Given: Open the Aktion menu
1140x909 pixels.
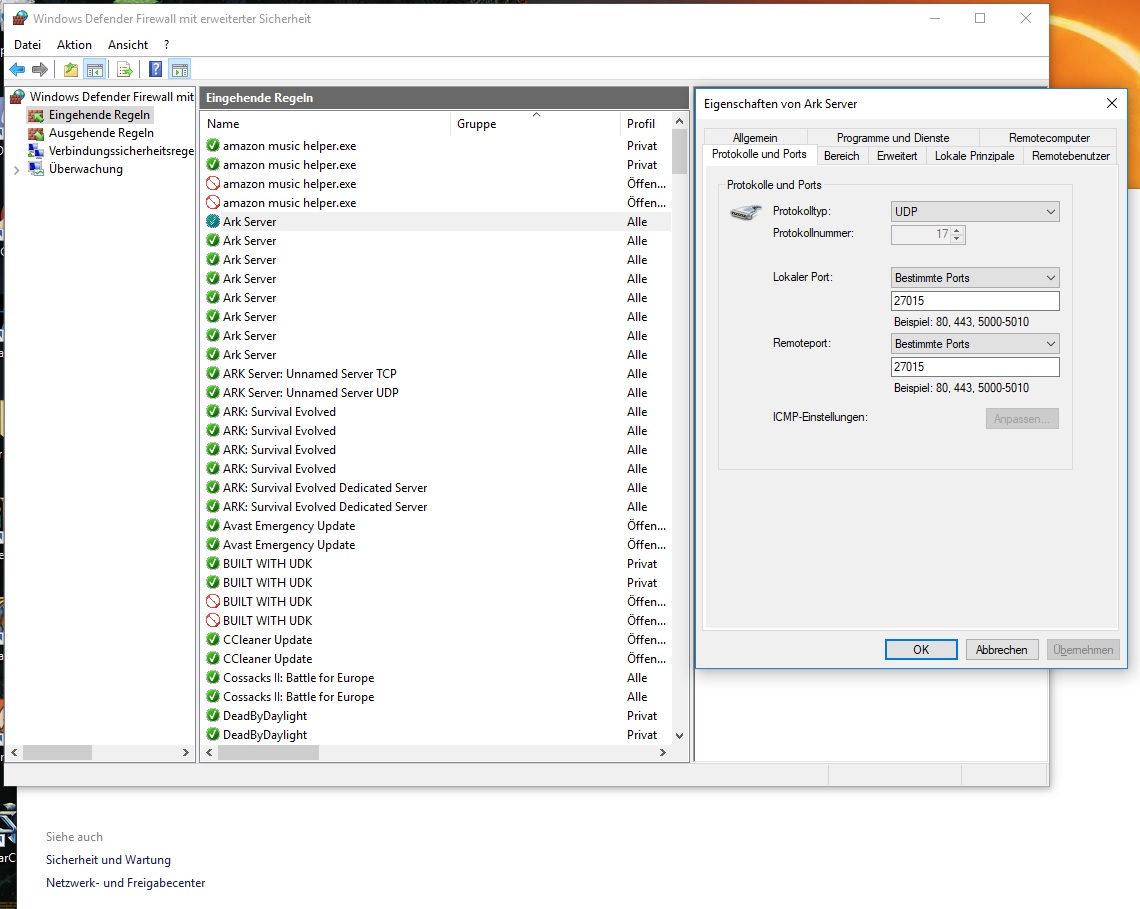Looking at the screenshot, I should 74,44.
